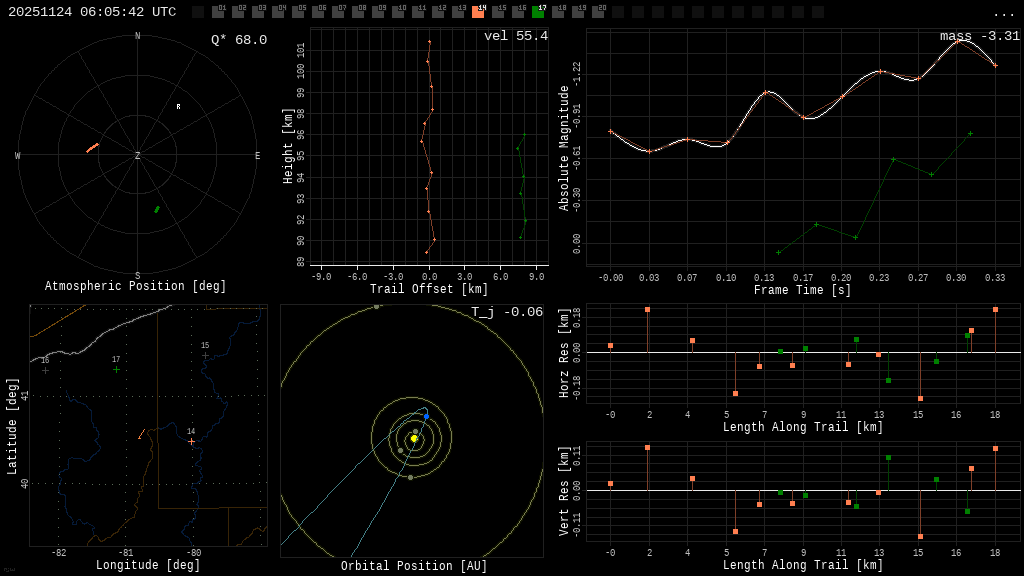Select station box 13 in top bar

458,12
